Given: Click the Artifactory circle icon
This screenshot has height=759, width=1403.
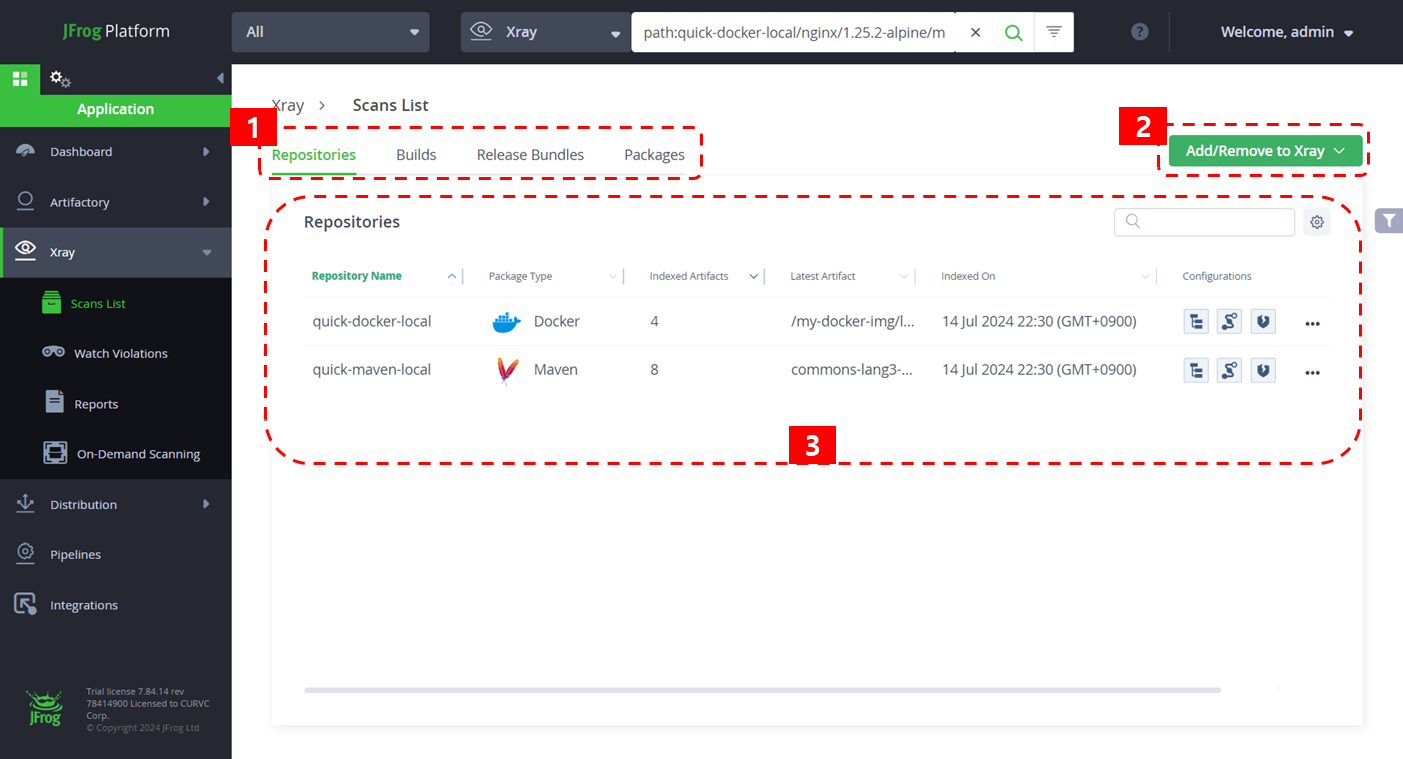Looking at the screenshot, I should point(26,201).
